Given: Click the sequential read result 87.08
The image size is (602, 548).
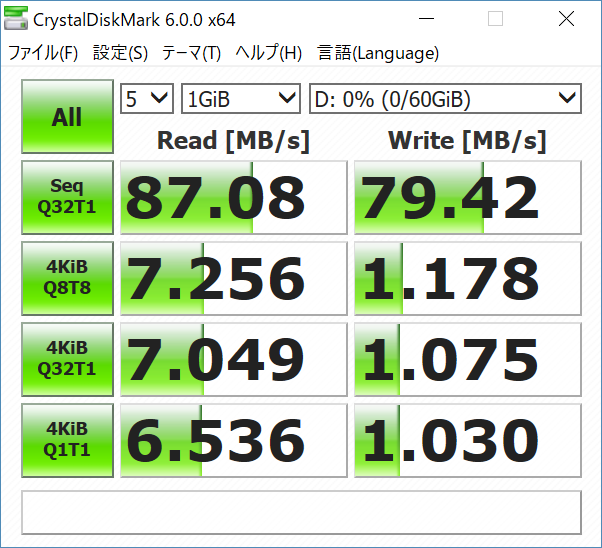Looking at the screenshot, I should 232,198.
